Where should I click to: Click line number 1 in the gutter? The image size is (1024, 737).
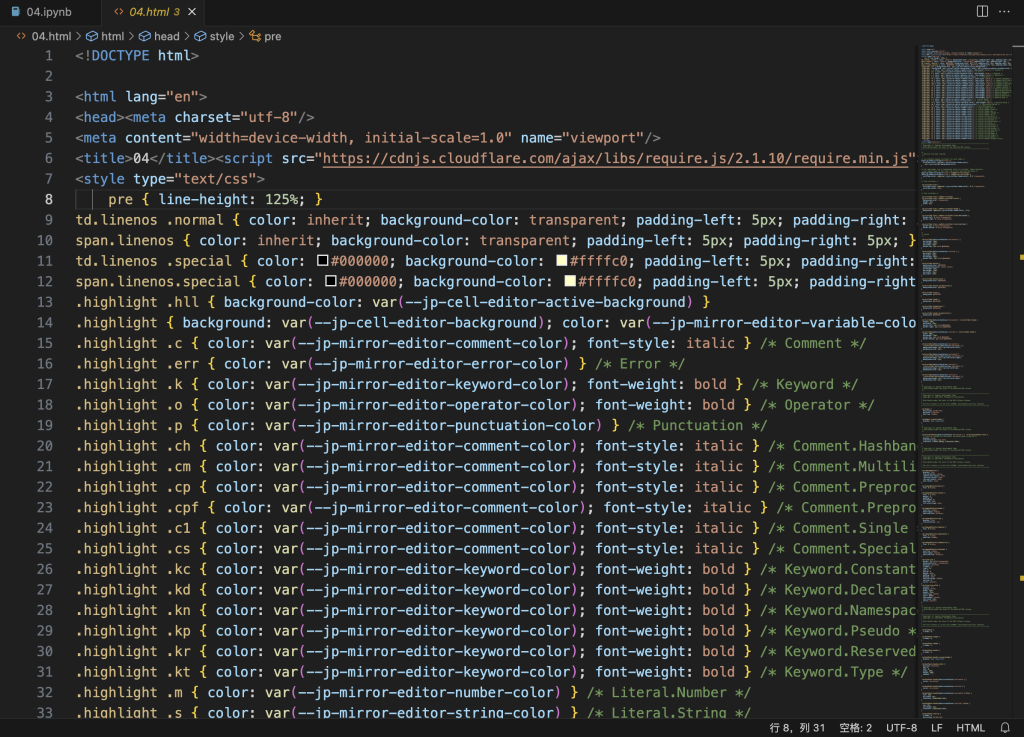49,55
